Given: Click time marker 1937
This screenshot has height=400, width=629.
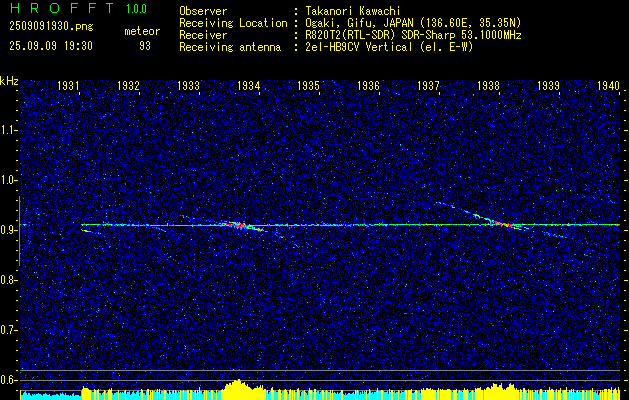Looking at the screenshot, I should click(x=428, y=85).
